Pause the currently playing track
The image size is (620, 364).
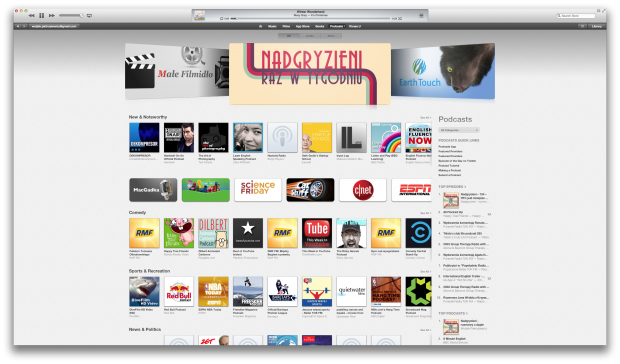42,15
